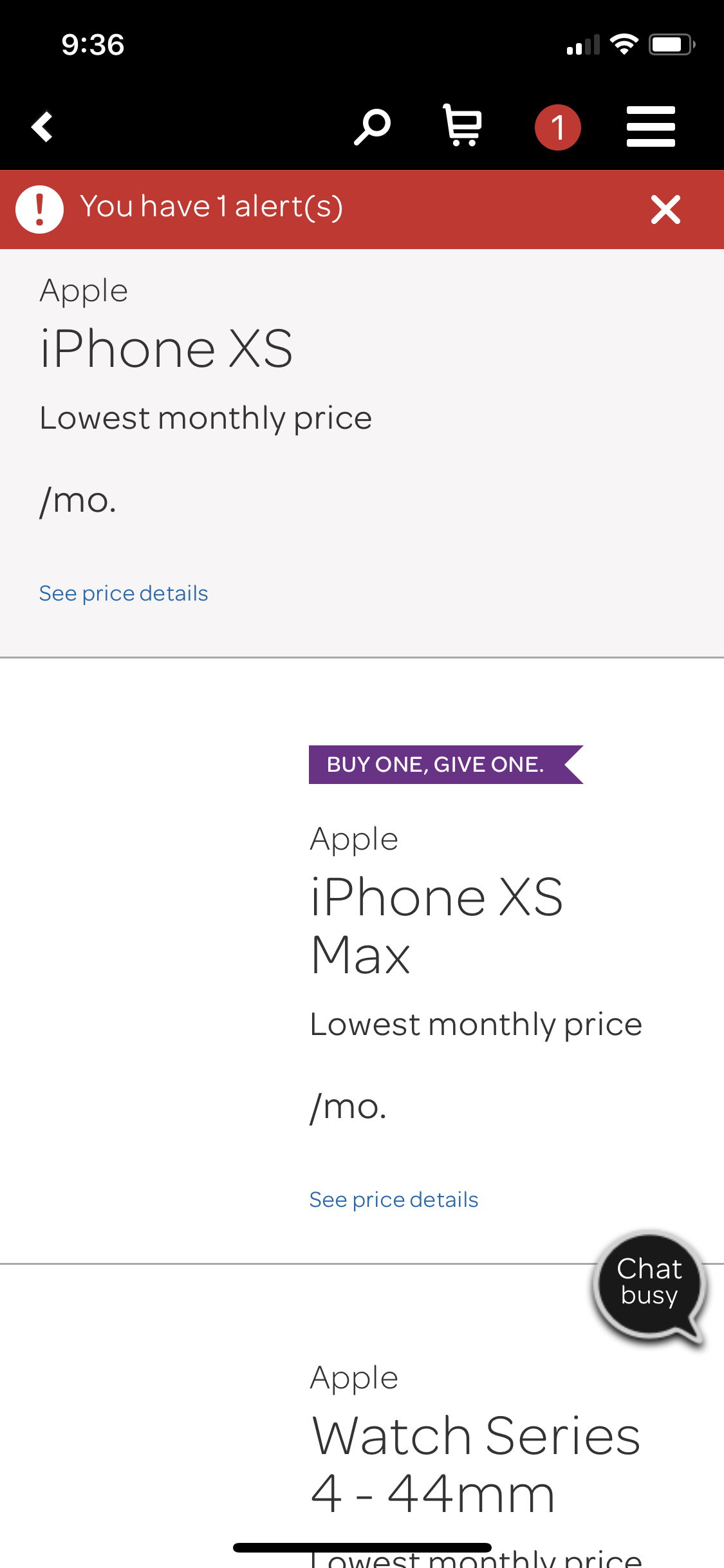Image resolution: width=724 pixels, height=1568 pixels.
Task: Open the hamburger menu icon
Action: (x=651, y=127)
